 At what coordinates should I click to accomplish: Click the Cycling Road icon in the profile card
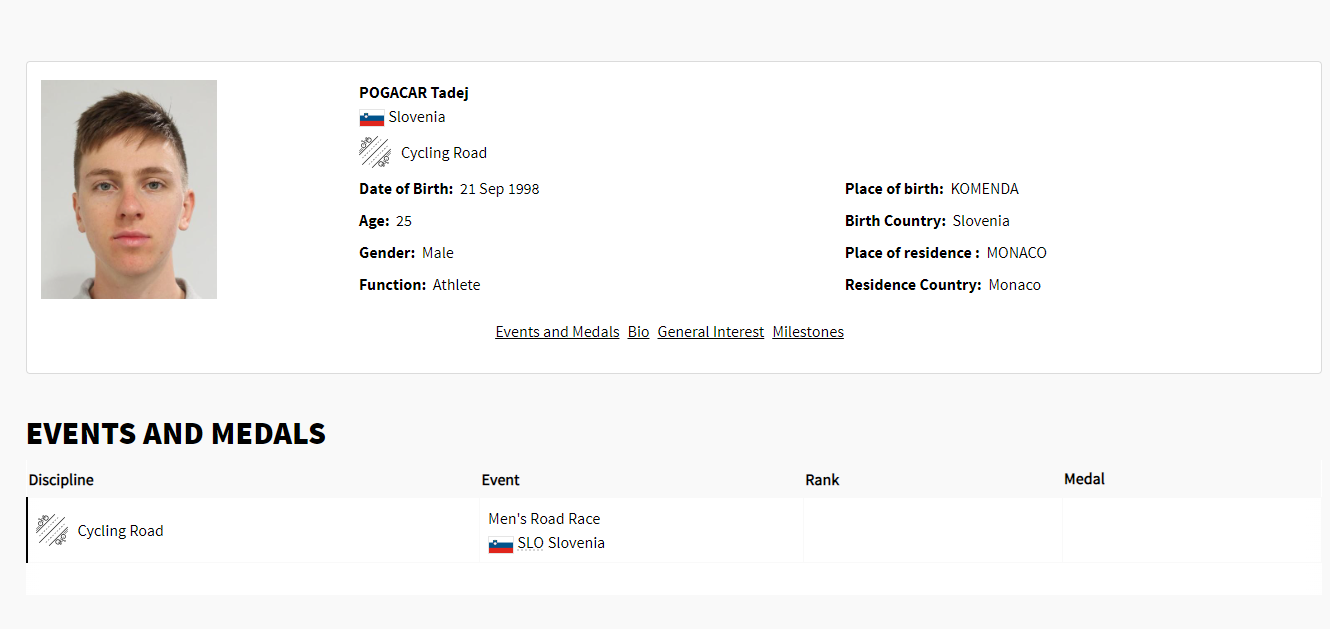374,153
